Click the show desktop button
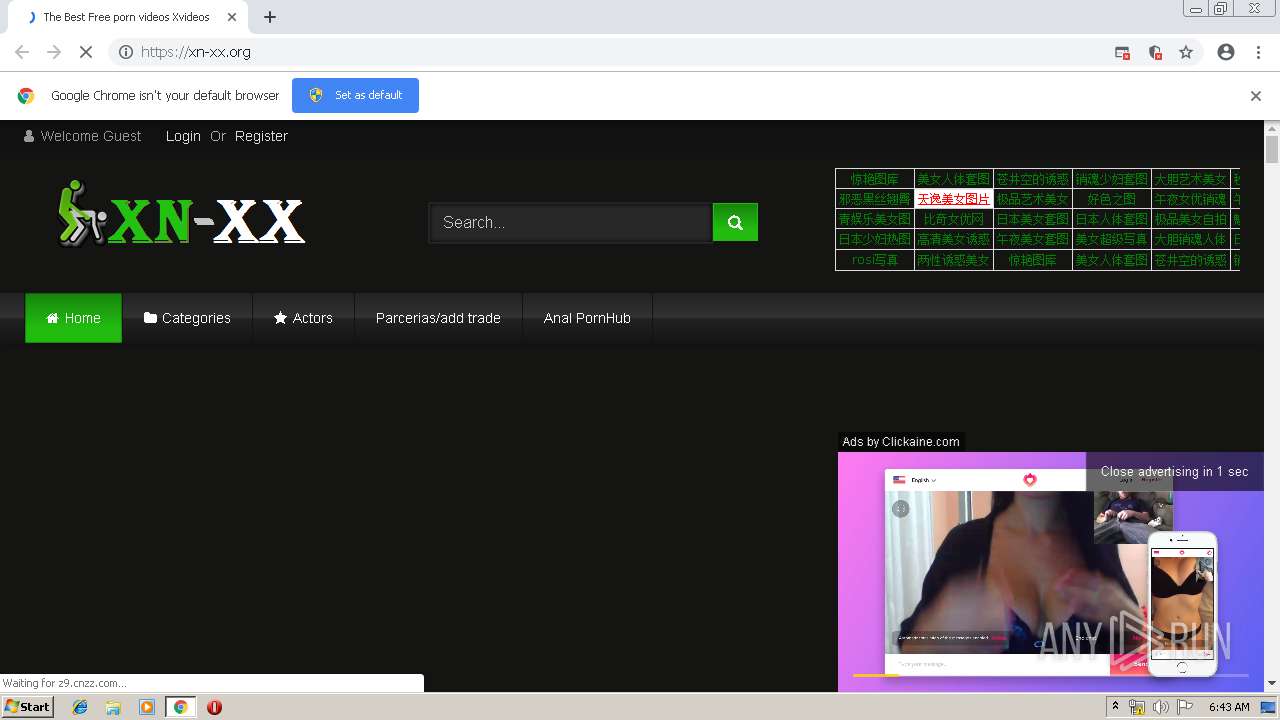 (x=1269, y=707)
